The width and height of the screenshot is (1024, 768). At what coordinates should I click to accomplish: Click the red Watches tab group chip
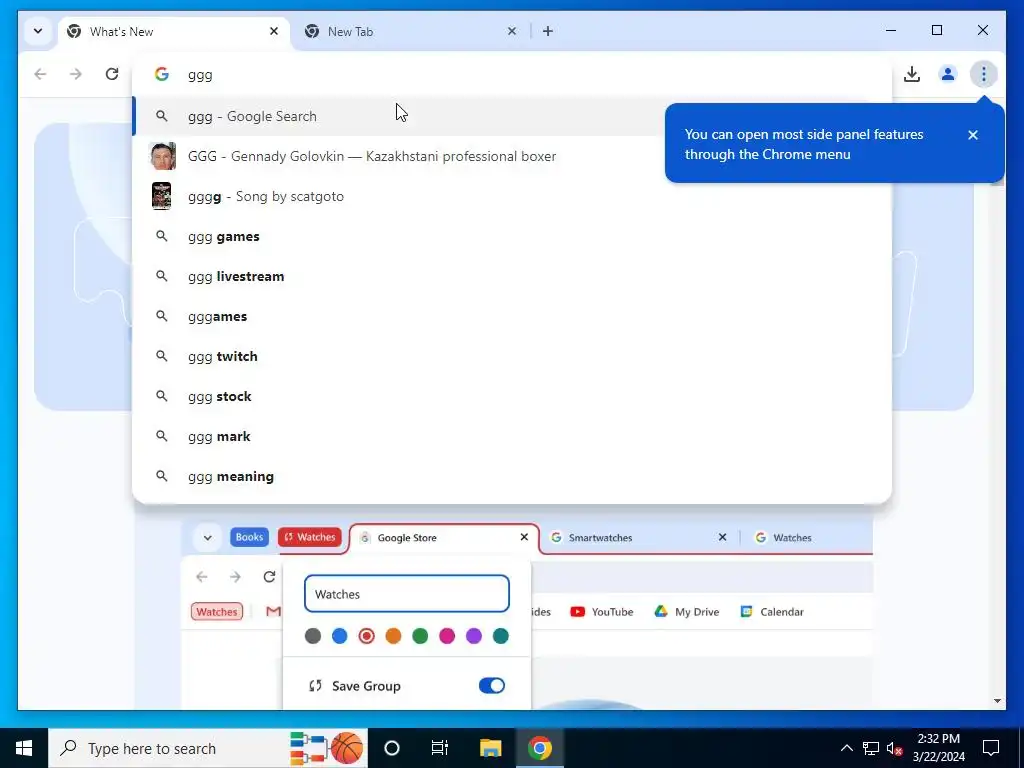310,537
